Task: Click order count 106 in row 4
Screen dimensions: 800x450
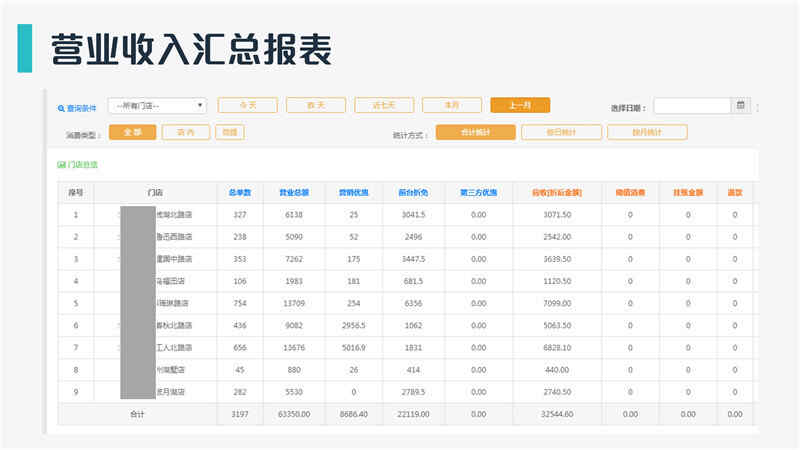Action: tap(240, 281)
